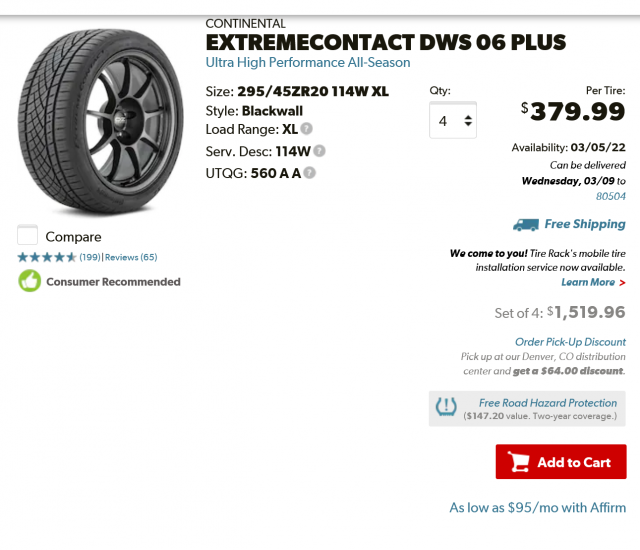Click the 80504 zip code link

[611, 197]
